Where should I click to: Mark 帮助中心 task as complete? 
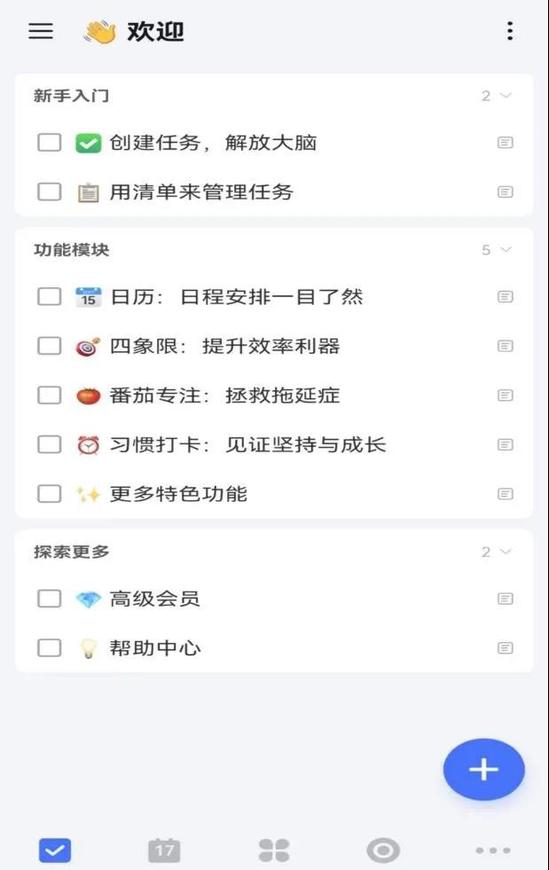coord(49,648)
